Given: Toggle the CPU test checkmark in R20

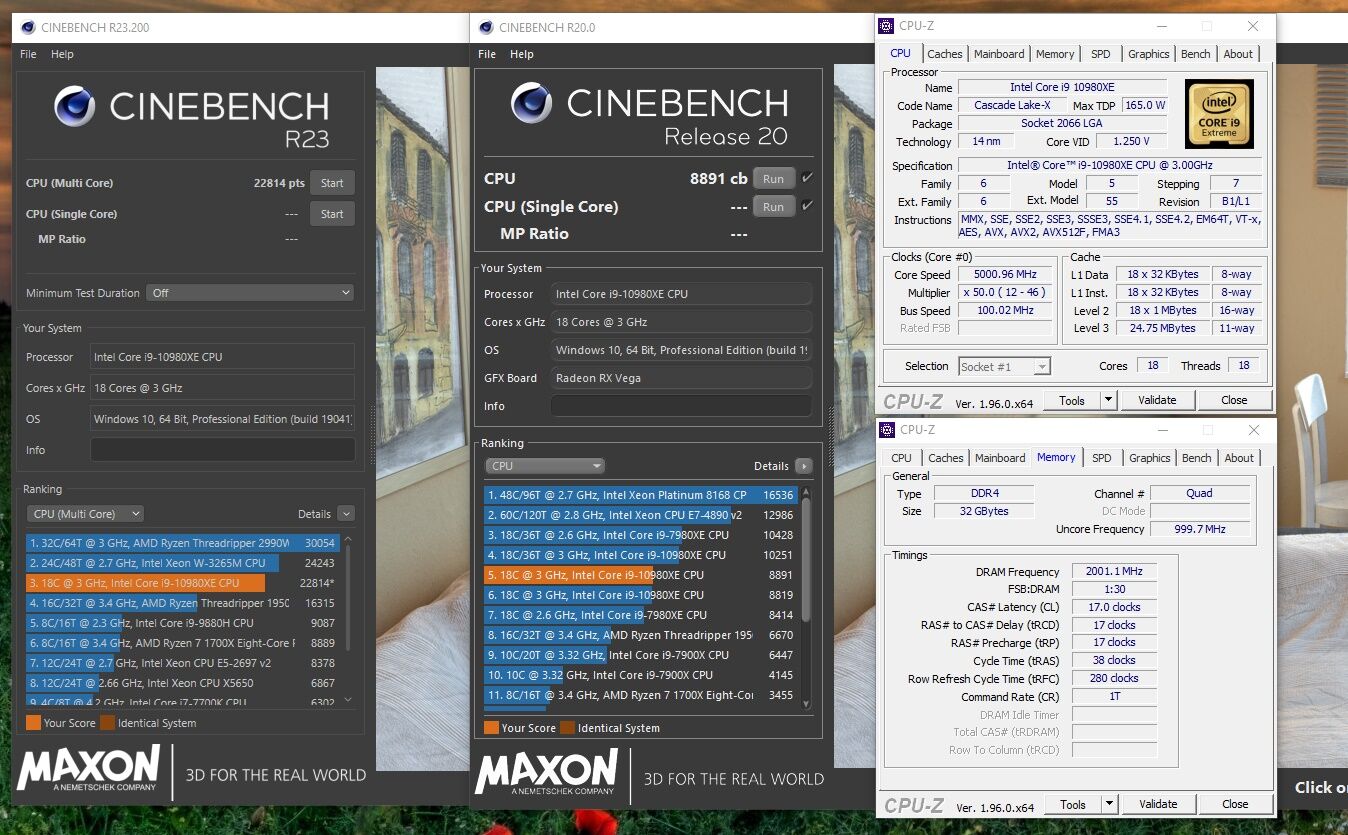Looking at the screenshot, I should pos(807,178).
